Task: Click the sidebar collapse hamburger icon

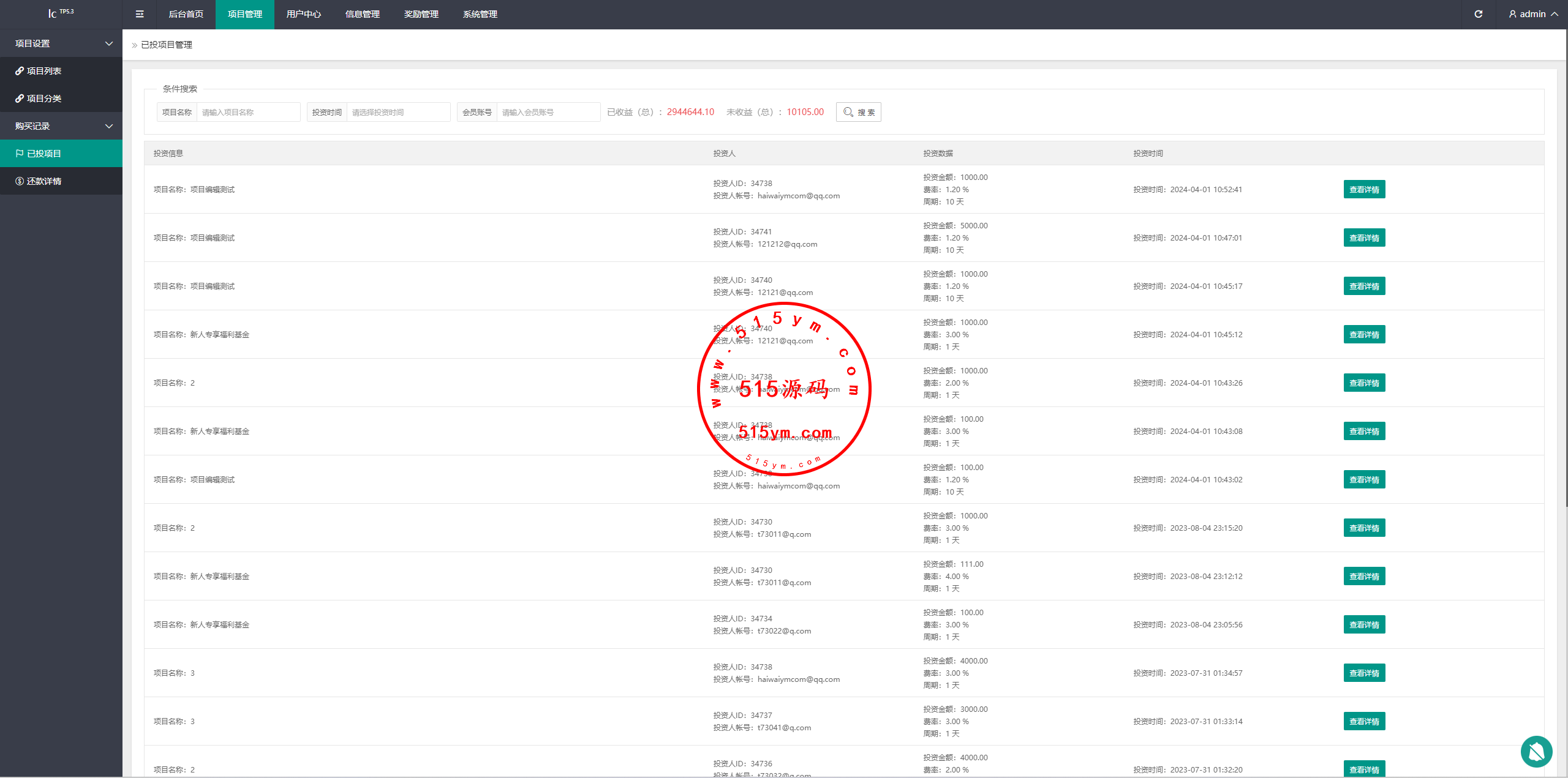Action: click(x=140, y=14)
